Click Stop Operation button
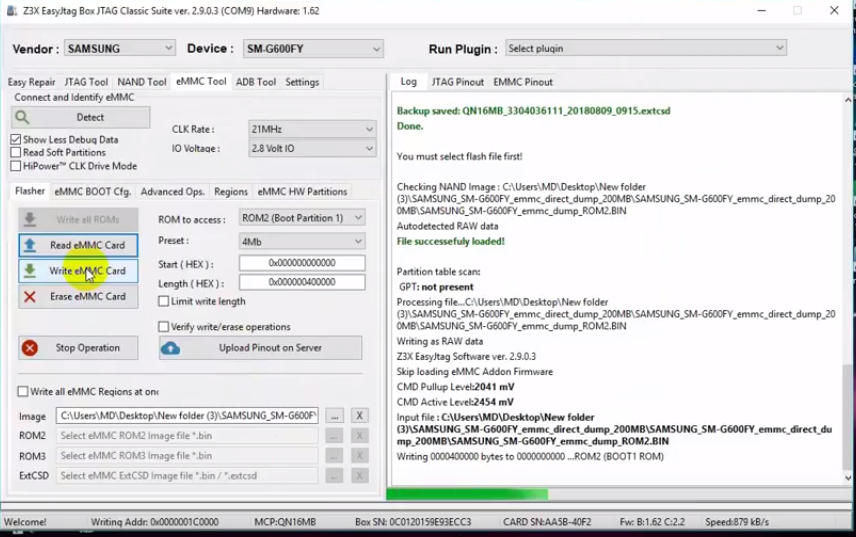 78,348
